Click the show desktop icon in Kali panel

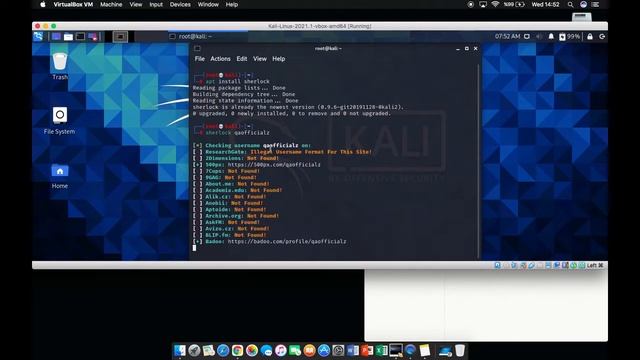56,37
